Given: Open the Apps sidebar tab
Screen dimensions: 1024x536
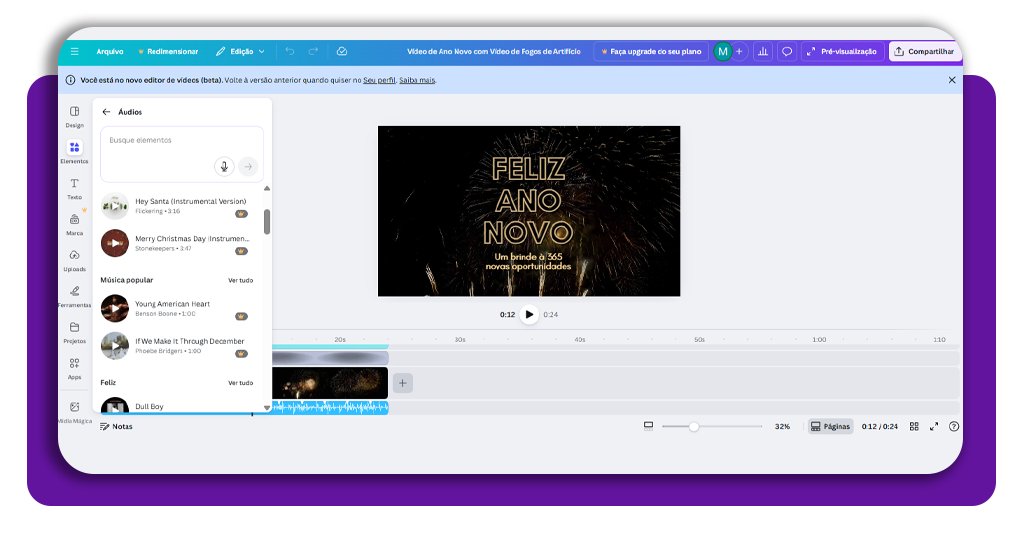Looking at the screenshot, I should [x=74, y=368].
